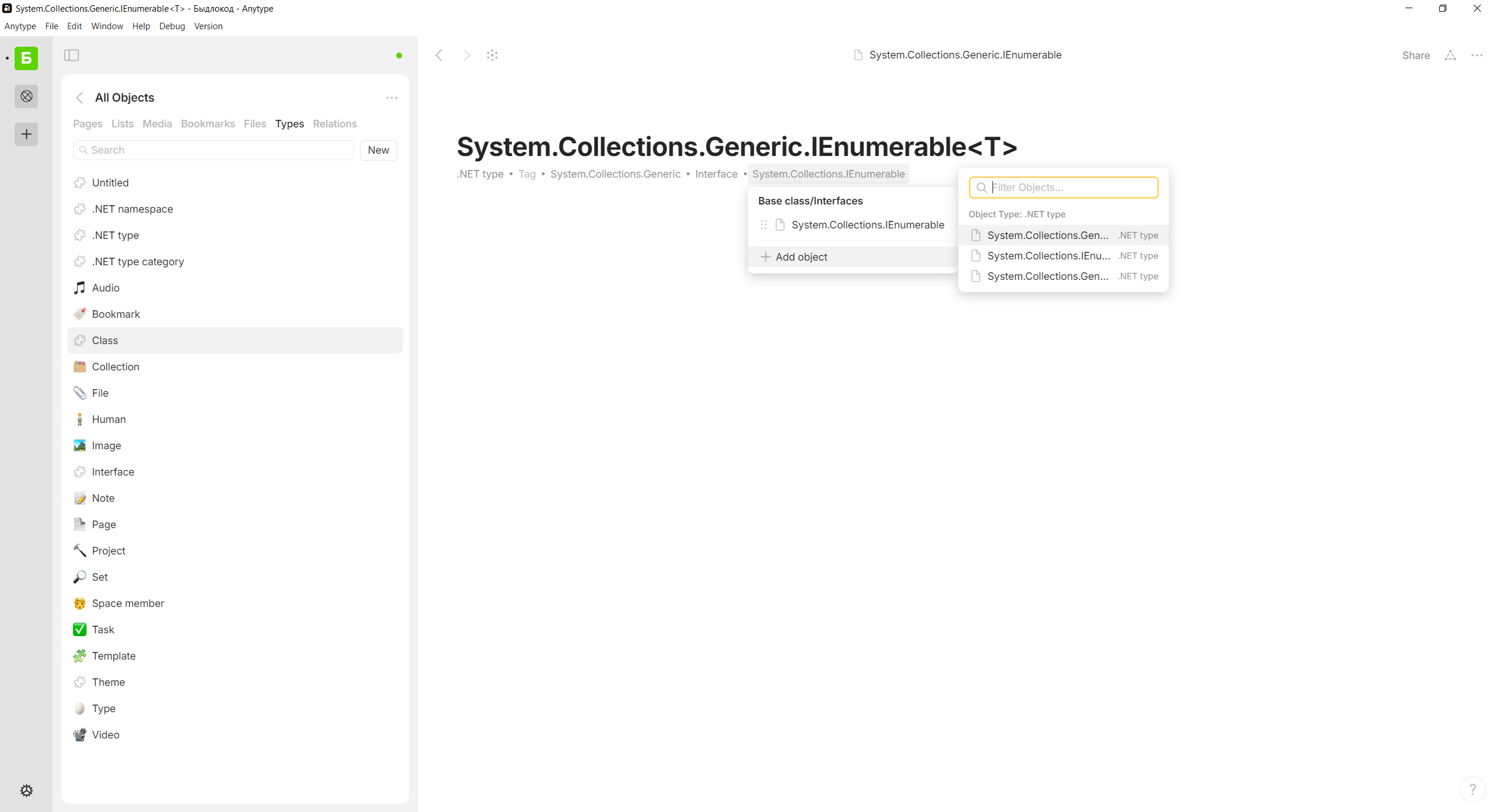Click the green sync status dot
1496x812 pixels.
coord(399,55)
